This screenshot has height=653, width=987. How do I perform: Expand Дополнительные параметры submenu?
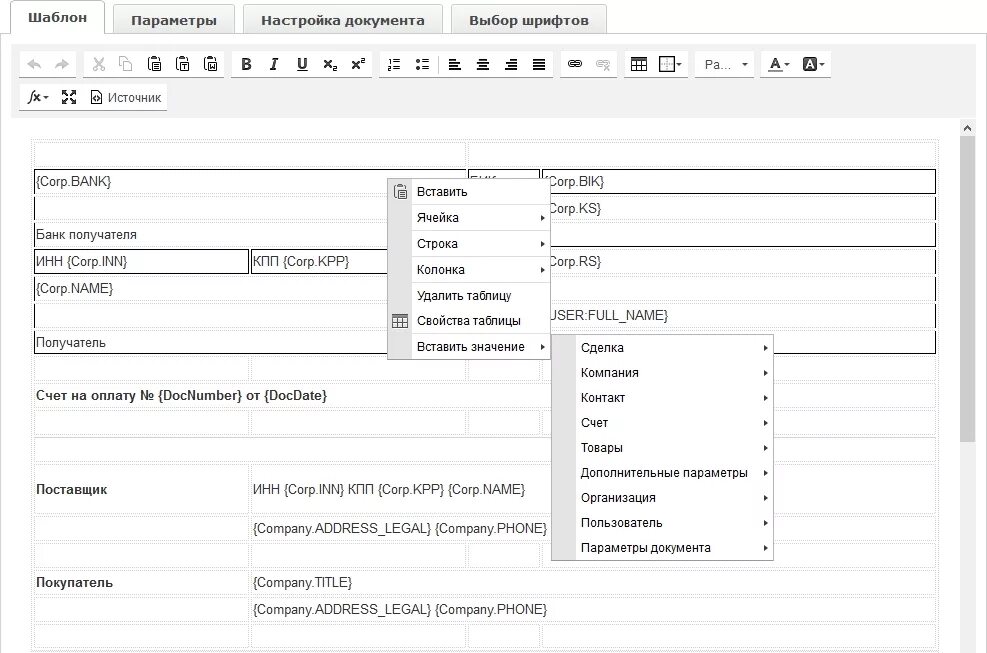(662, 473)
